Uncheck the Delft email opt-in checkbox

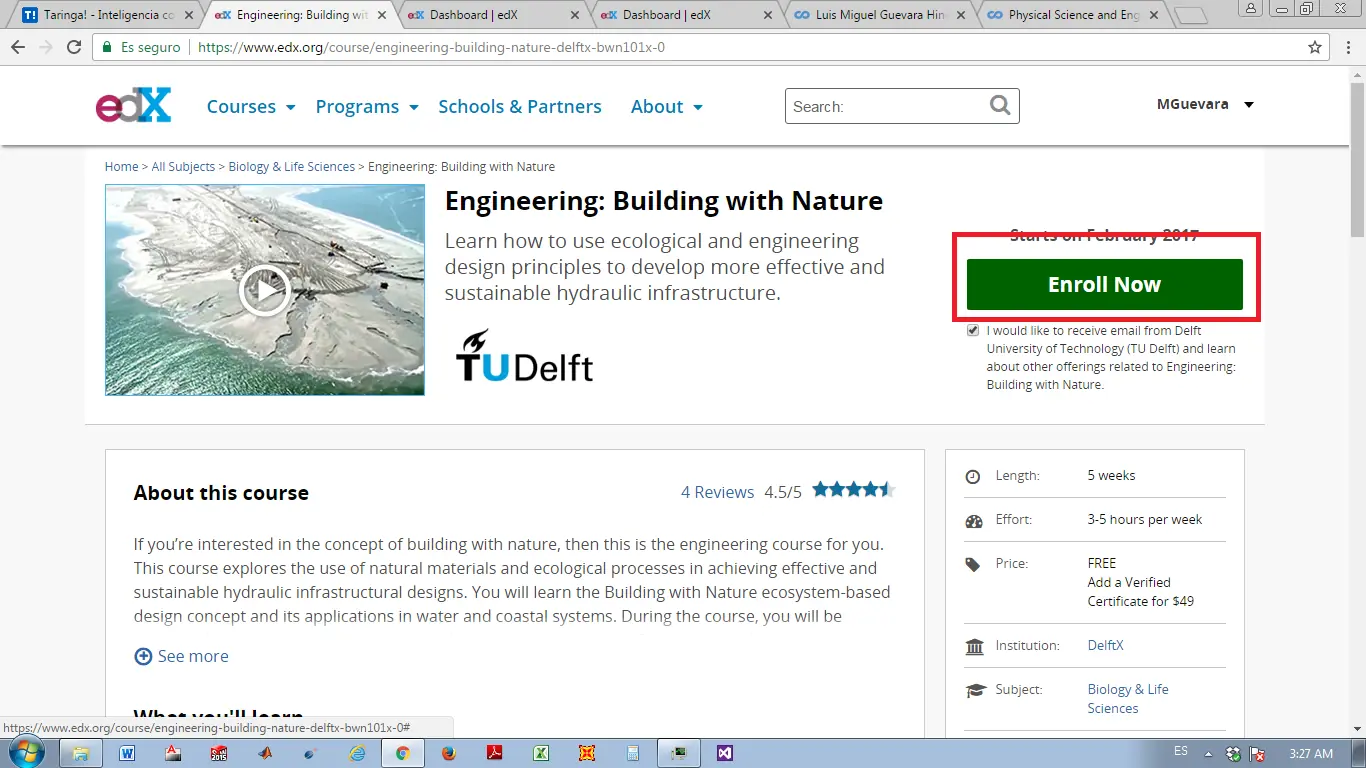click(x=973, y=331)
